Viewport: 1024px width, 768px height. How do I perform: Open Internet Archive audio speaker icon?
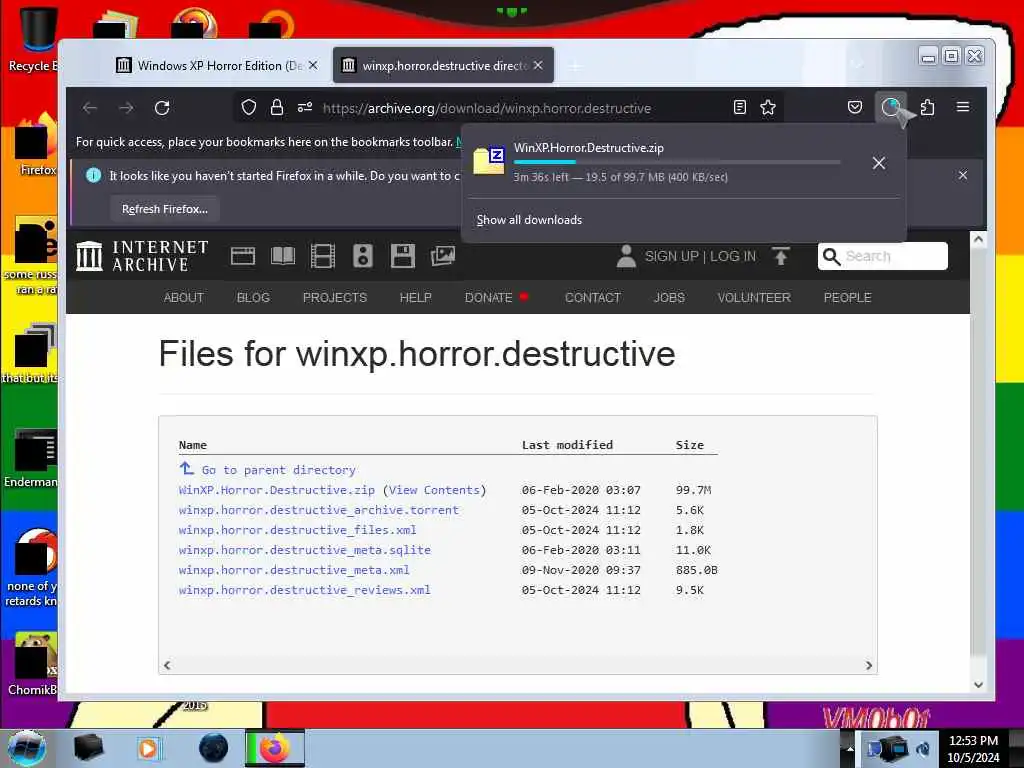pyautogui.click(x=362, y=256)
